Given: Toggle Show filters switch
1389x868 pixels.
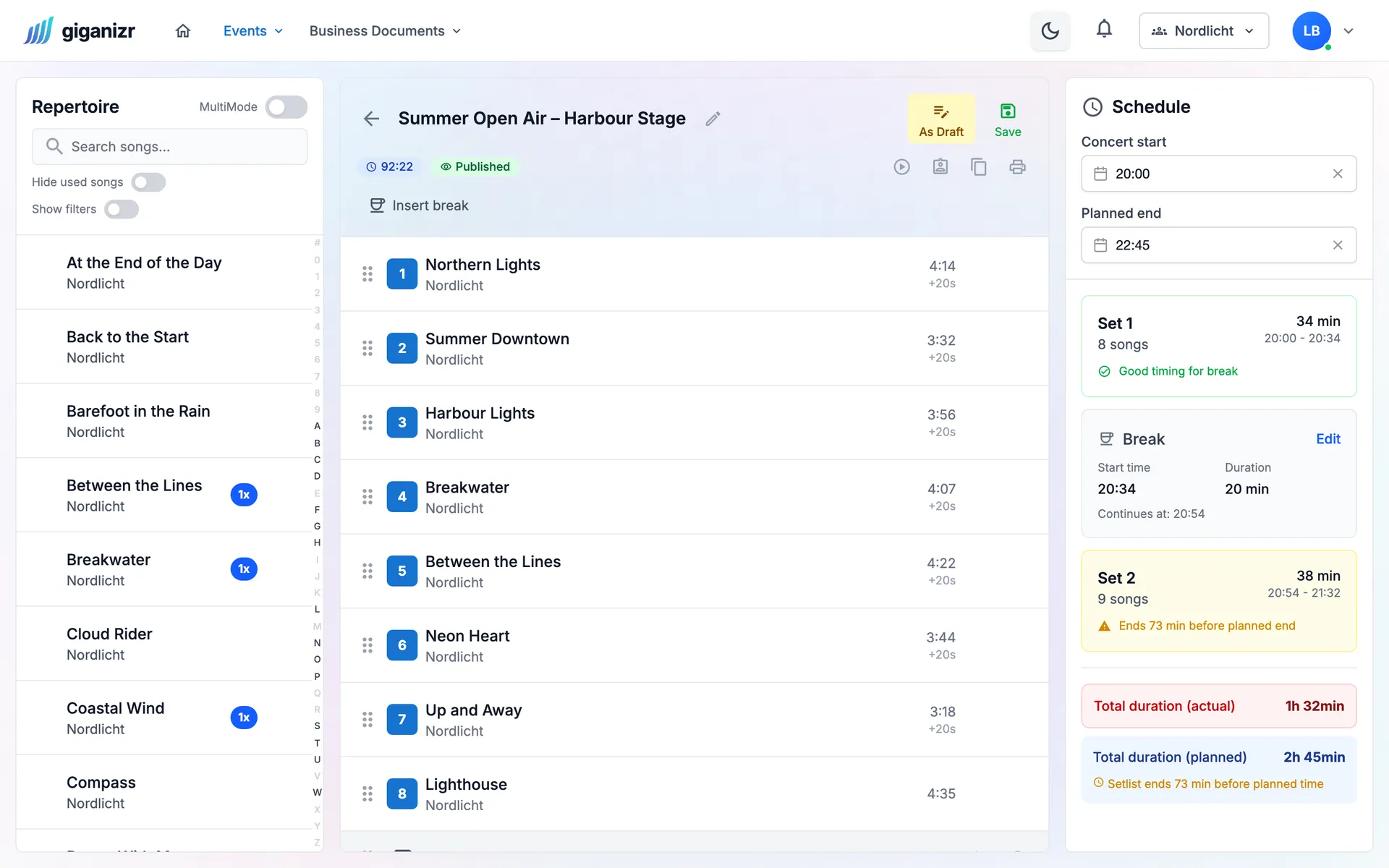Looking at the screenshot, I should [122, 210].
